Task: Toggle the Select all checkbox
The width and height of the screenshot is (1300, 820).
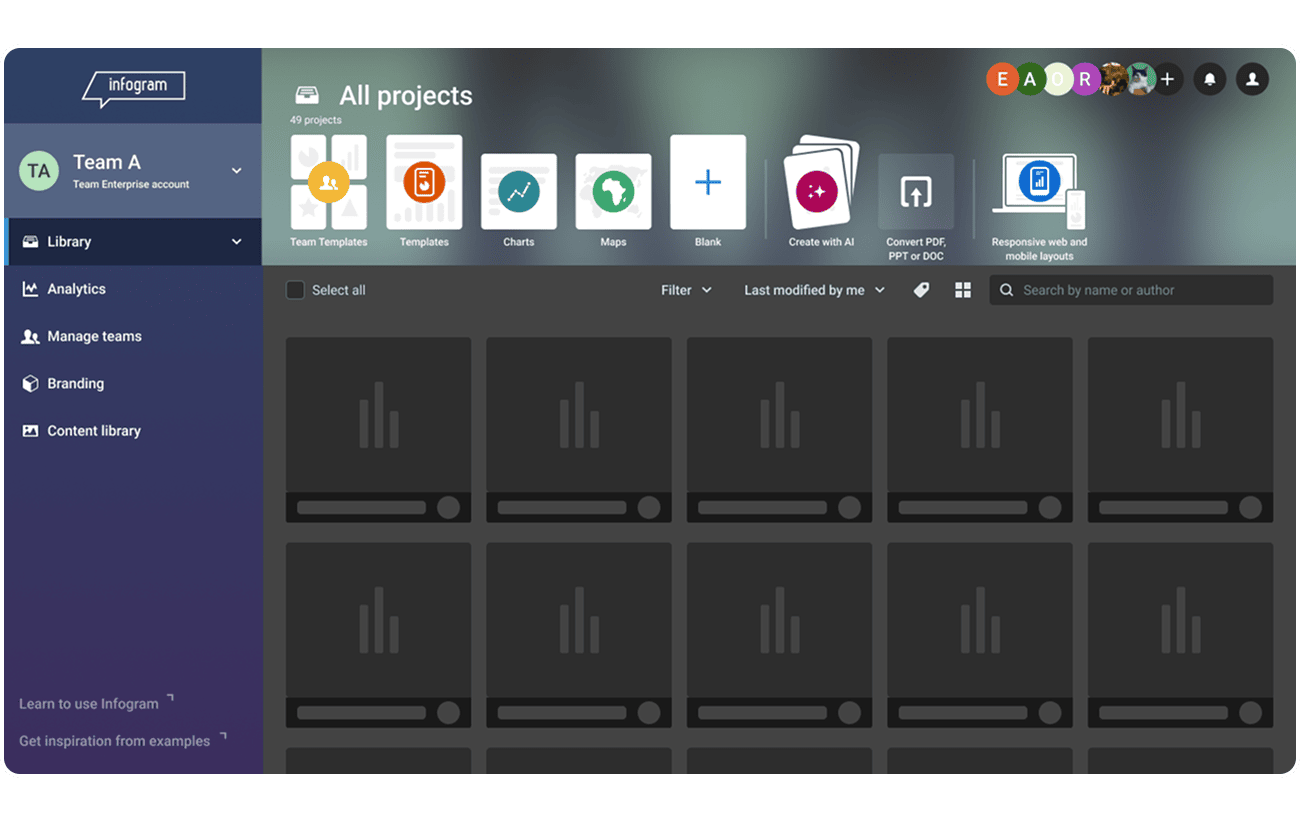Action: click(295, 290)
